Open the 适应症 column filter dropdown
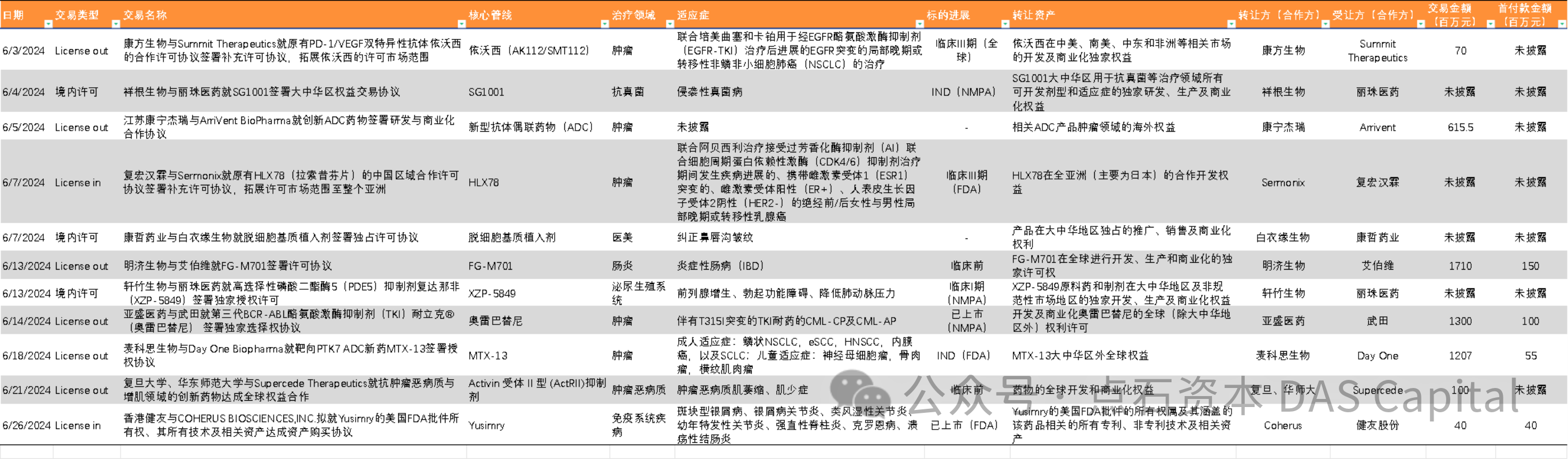Image resolution: width=1568 pixels, height=459 pixels. tap(919, 24)
